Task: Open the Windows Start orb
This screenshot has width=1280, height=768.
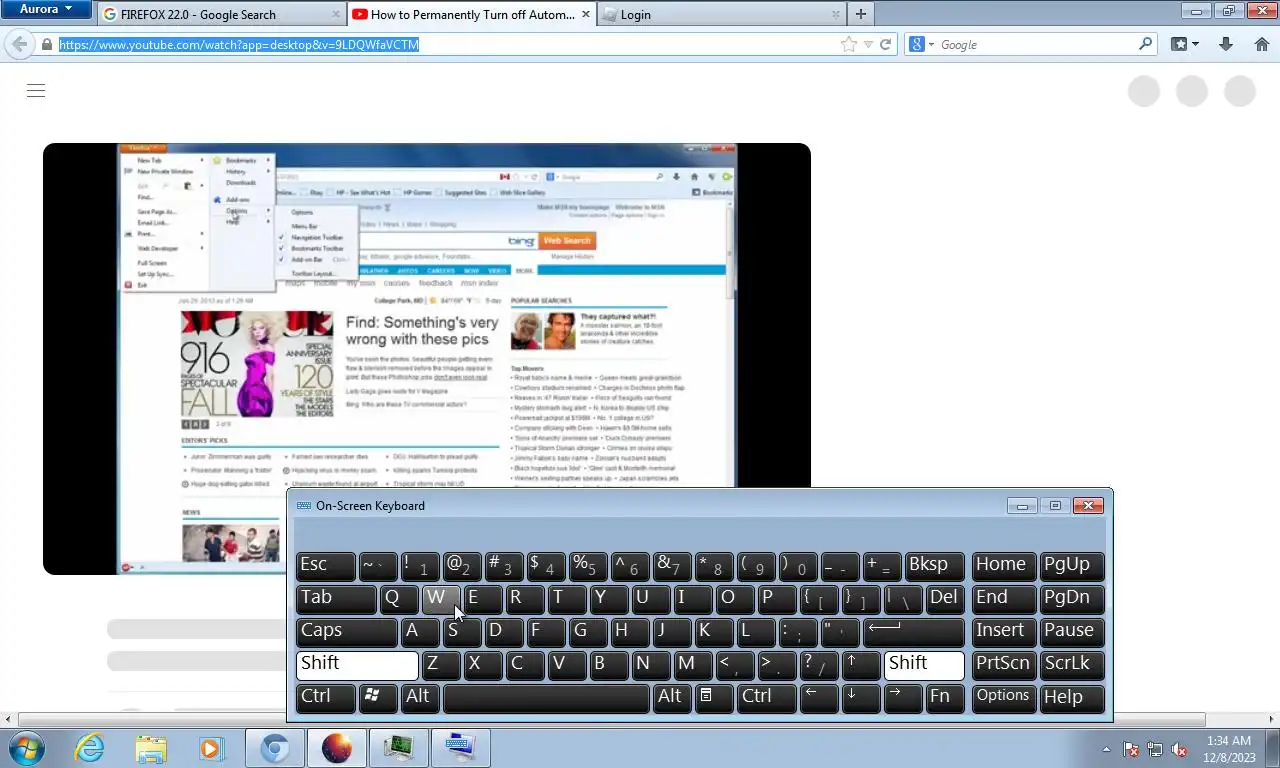Action: point(26,748)
